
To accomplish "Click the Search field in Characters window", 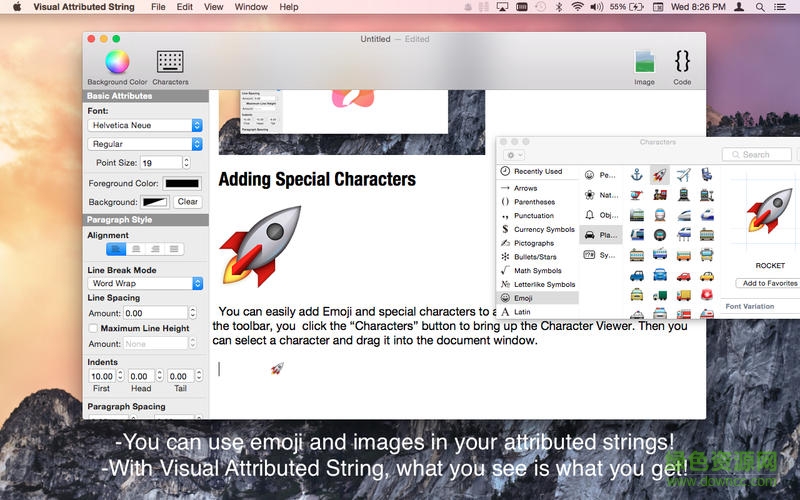I will pos(758,155).
